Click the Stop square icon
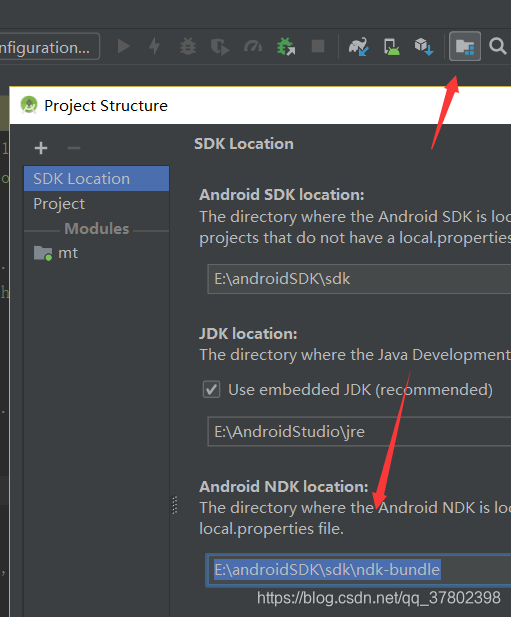This screenshot has width=511, height=617. 318,46
